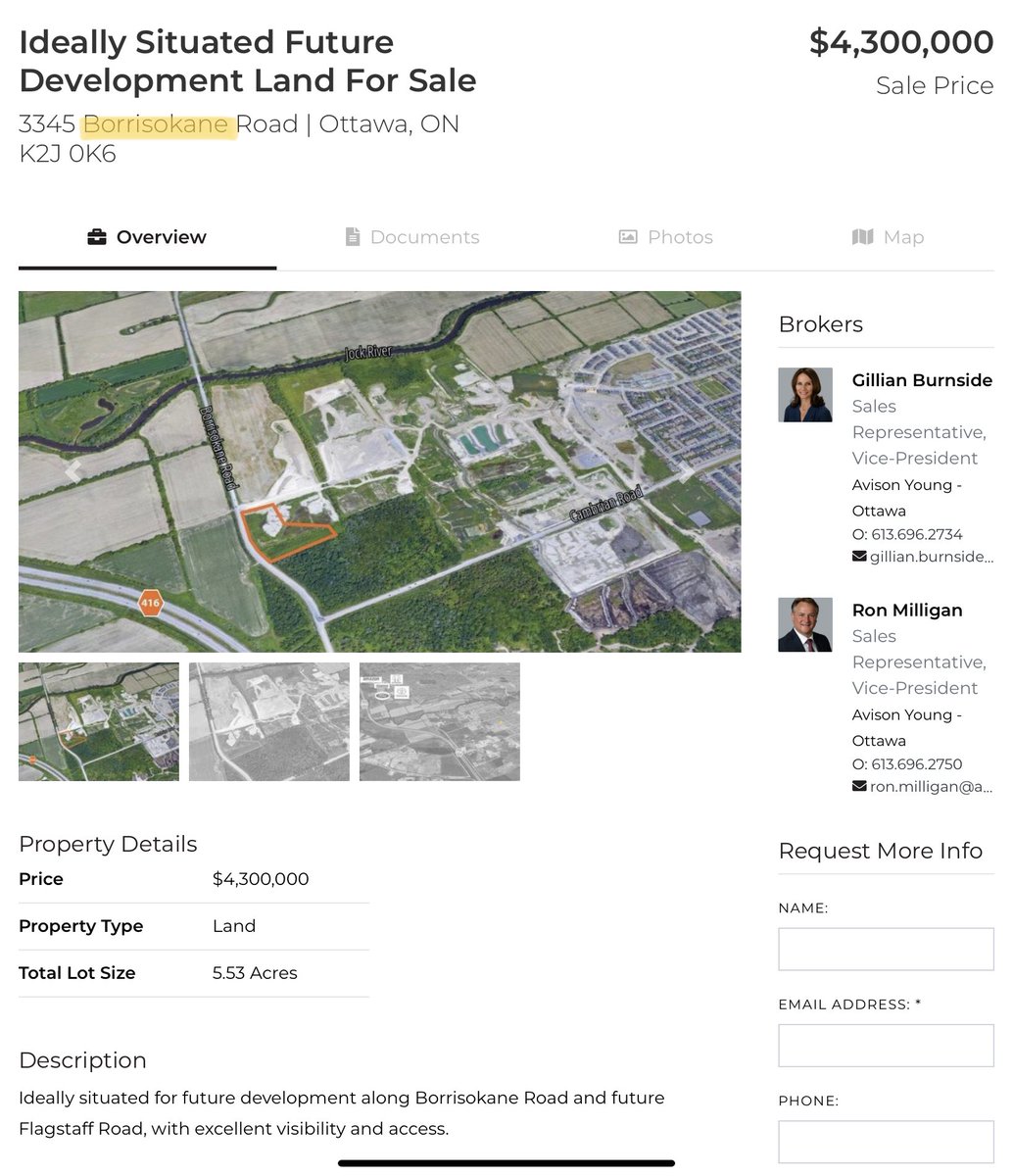This screenshot has height=1176, width=1013.
Task: Switch to the Photos tab
Action: click(x=666, y=237)
